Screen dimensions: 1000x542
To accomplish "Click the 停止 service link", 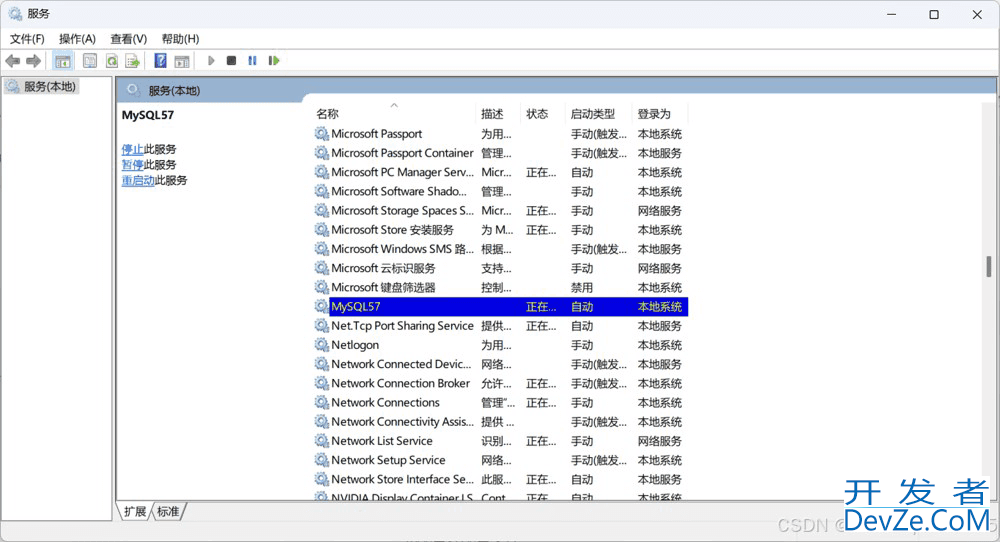I will coord(132,149).
